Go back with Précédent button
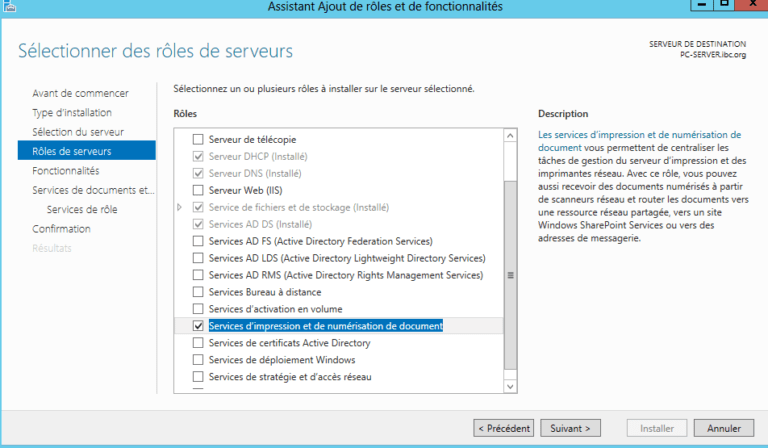Image resolution: width=768 pixels, height=448 pixels. (504, 428)
